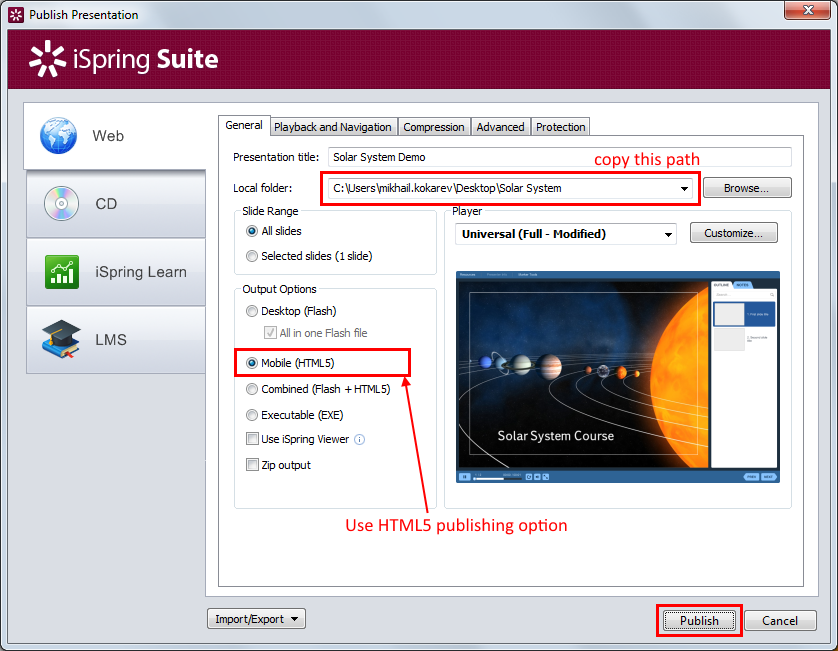838x651 pixels.
Task: Select the All slides radio button
Action: 252,231
